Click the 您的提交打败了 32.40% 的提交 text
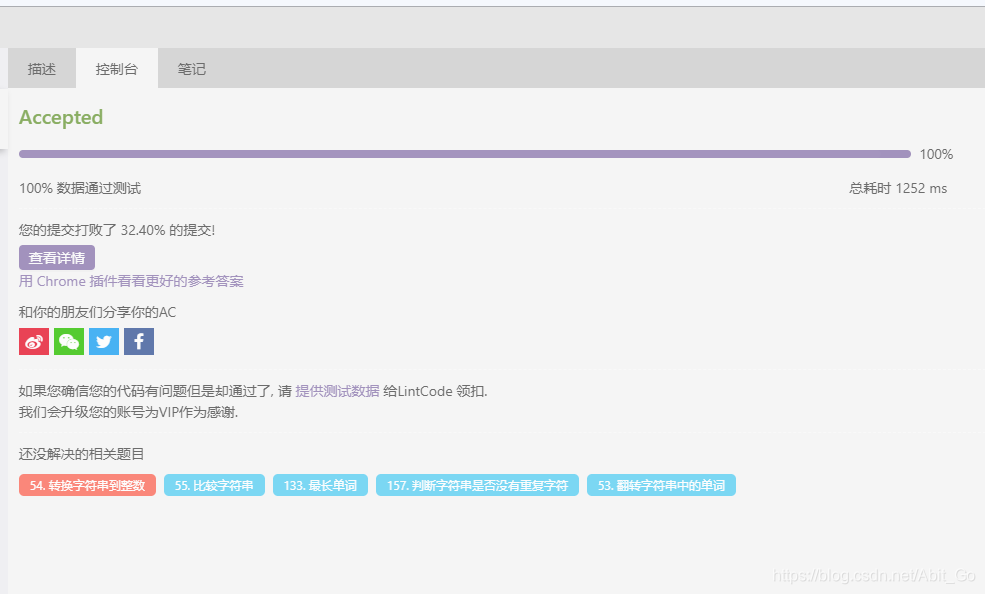Screen dimensions: 985x594 [x=117, y=230]
